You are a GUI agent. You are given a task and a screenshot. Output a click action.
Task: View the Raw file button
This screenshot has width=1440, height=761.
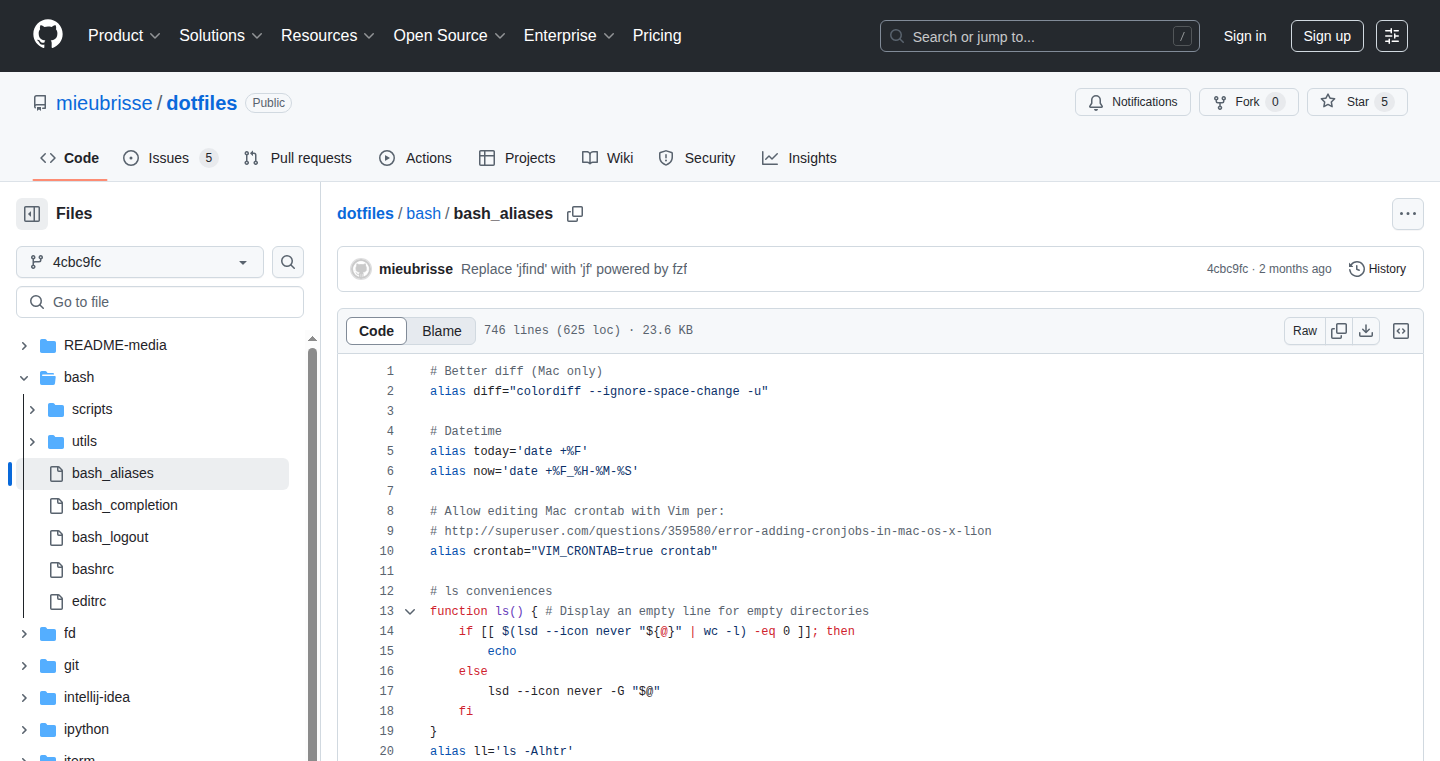click(x=1305, y=331)
